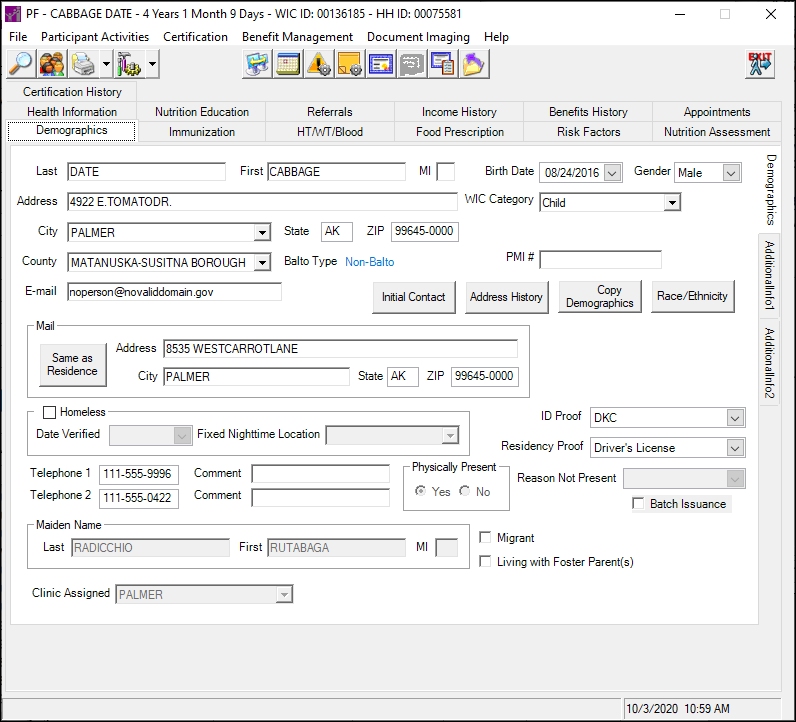Screen dimensions: 796x722
Task: Open Address History
Action: (507, 297)
